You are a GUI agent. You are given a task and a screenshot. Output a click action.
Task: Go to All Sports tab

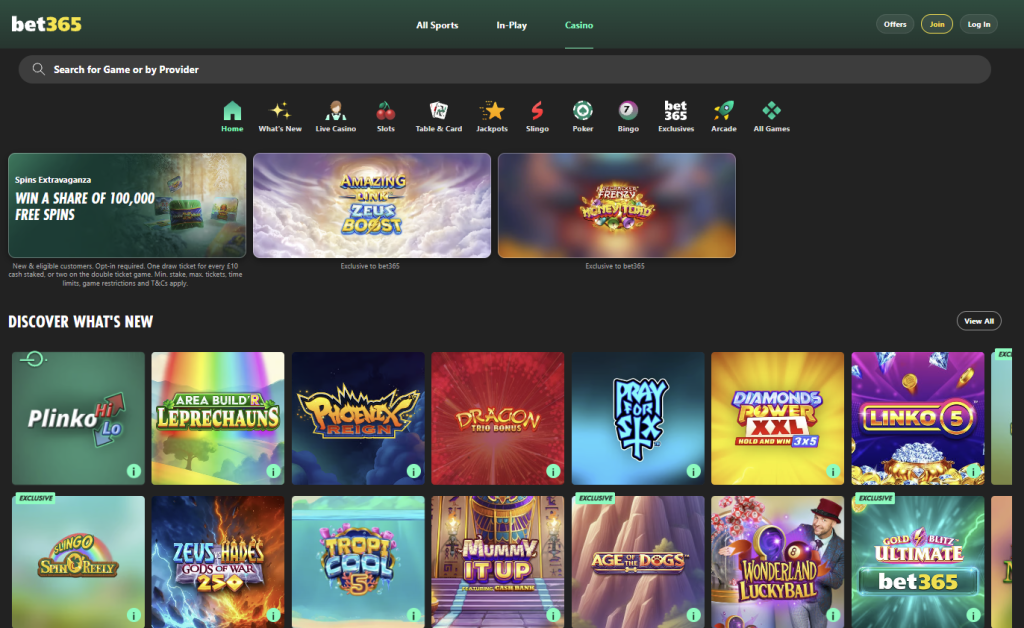(437, 25)
